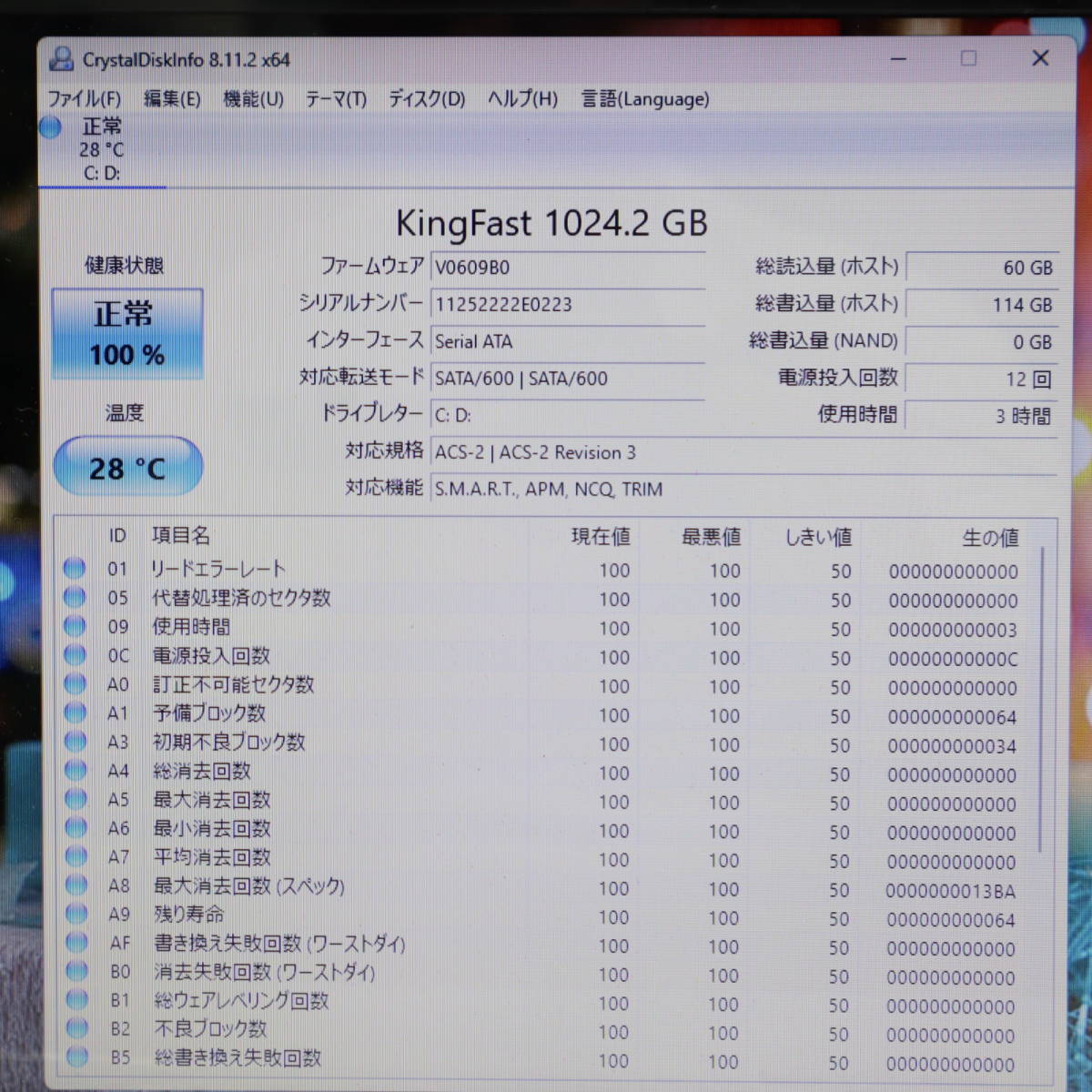Click the 健康状態 label
1092x1092 pixels.
(125, 265)
